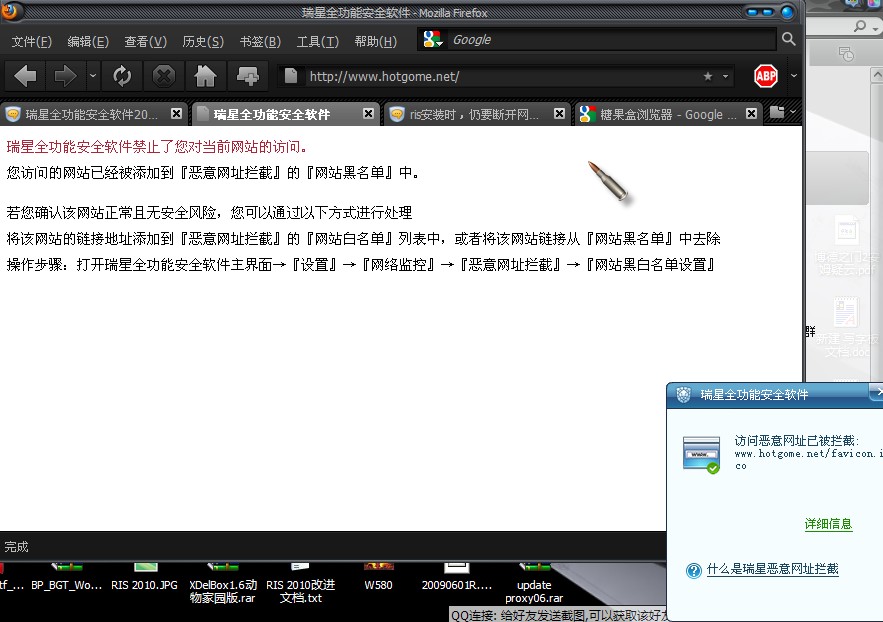Screen dimensions: 883x622
Task: Open the back/forward history dropdown
Action: click(93, 76)
